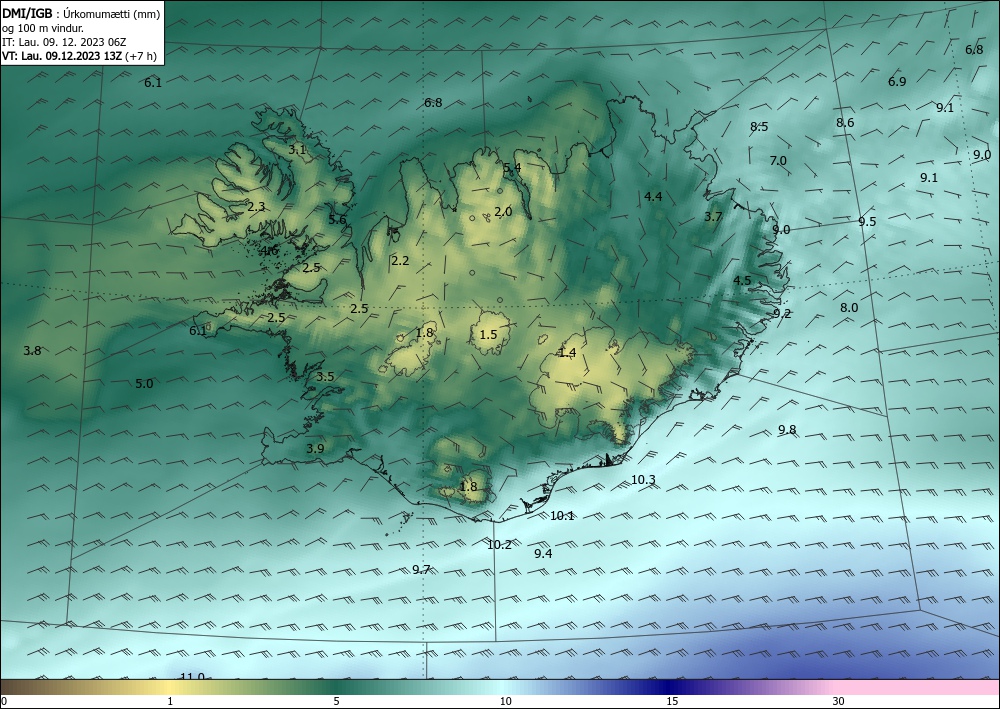Click the 4.4 value in northeast Iceland

[x=653, y=196]
